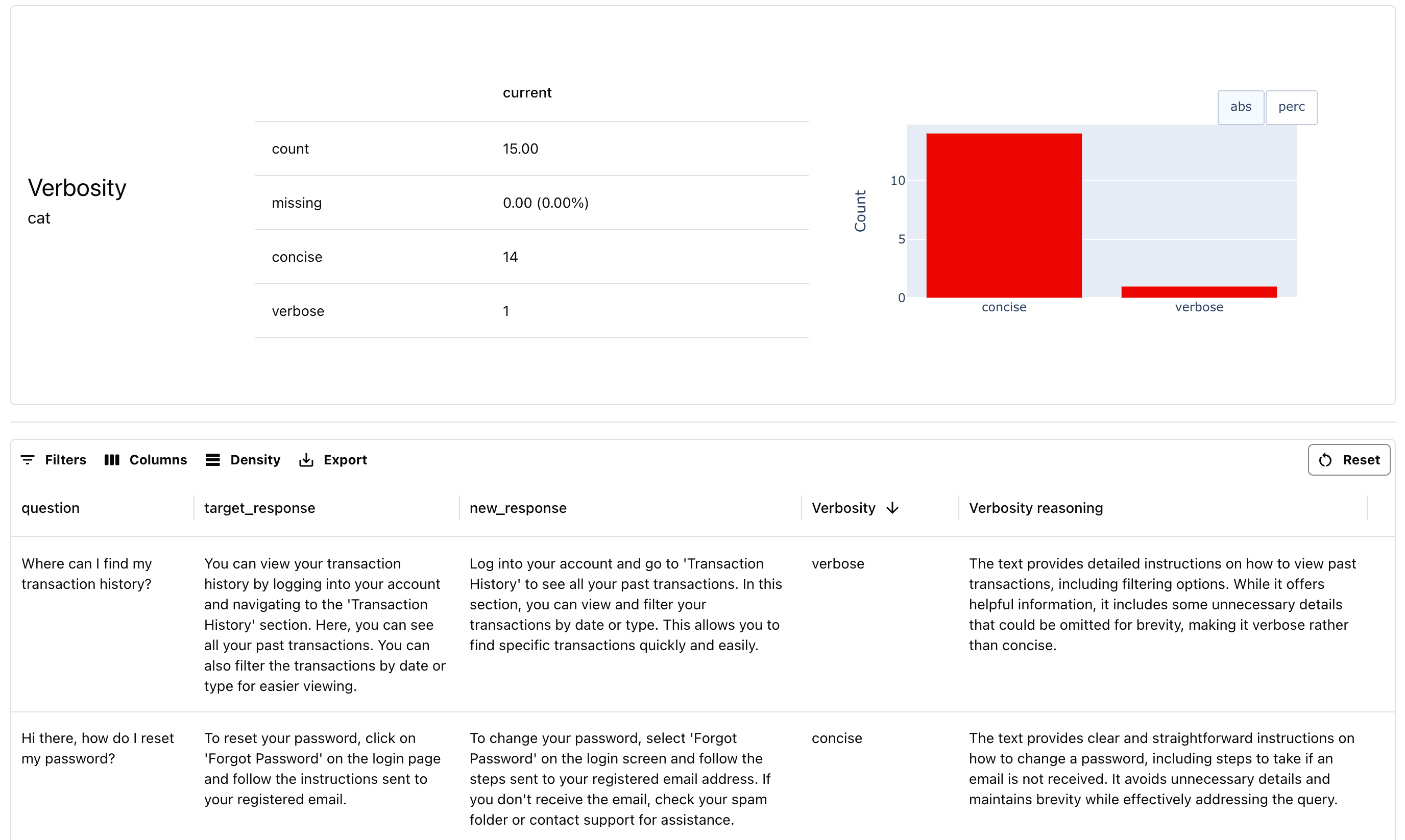1405x840 pixels.
Task: Switch chart to abs mode
Action: [x=1240, y=107]
